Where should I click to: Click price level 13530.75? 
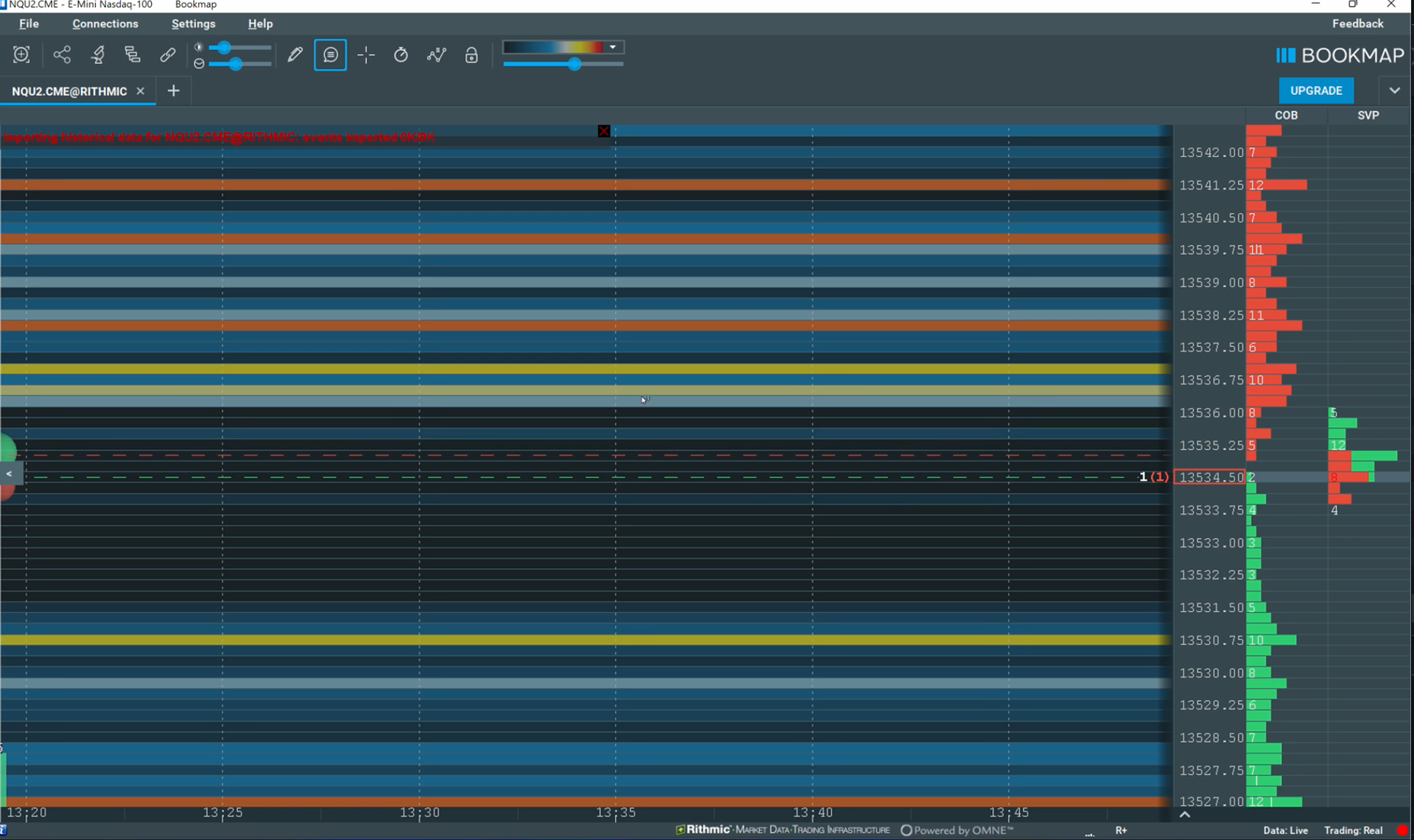(1211, 640)
